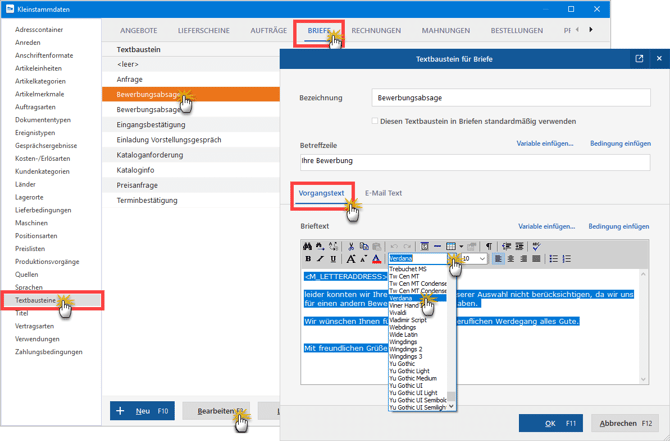Open the font size dropdown
The height and width of the screenshot is (441, 670).
(x=482, y=259)
